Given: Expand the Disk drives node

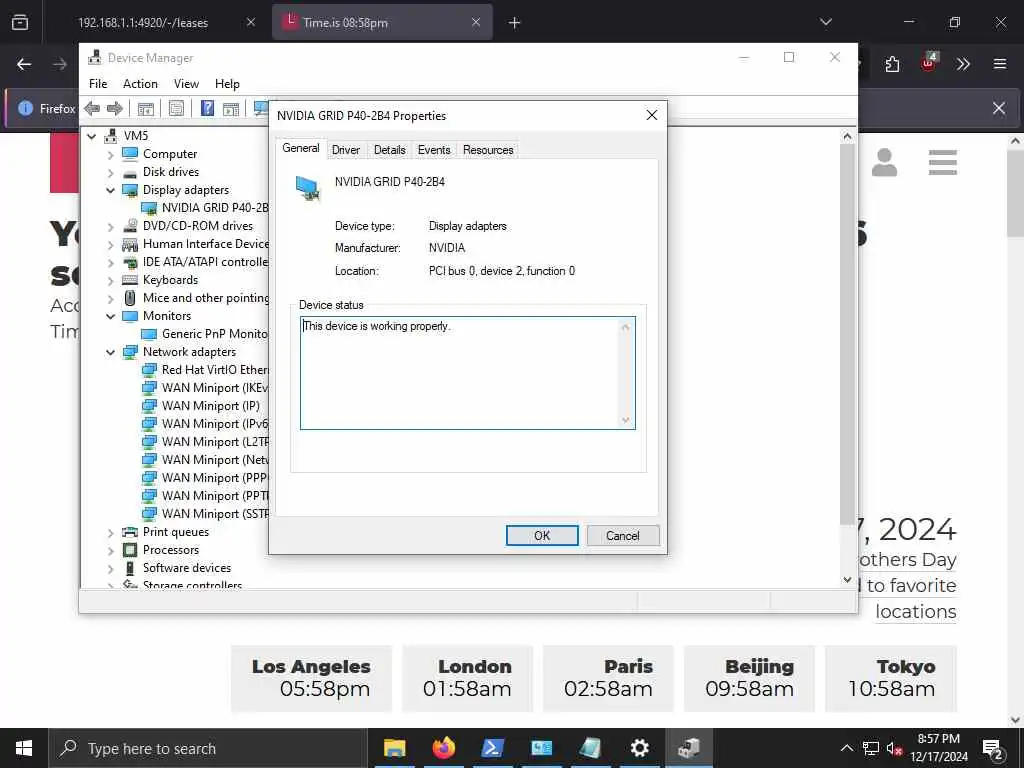Looking at the screenshot, I should point(110,172).
